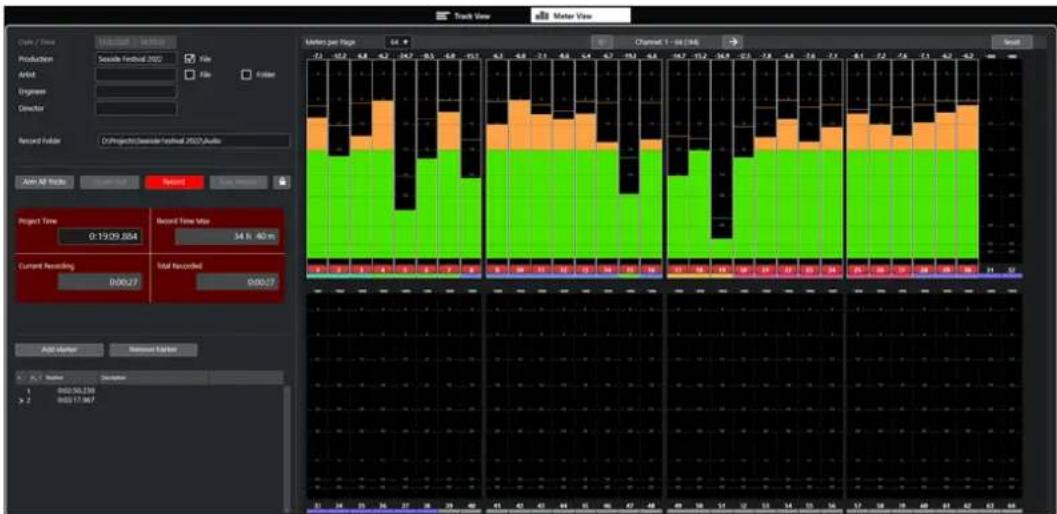Click the Artist input field

136,75
